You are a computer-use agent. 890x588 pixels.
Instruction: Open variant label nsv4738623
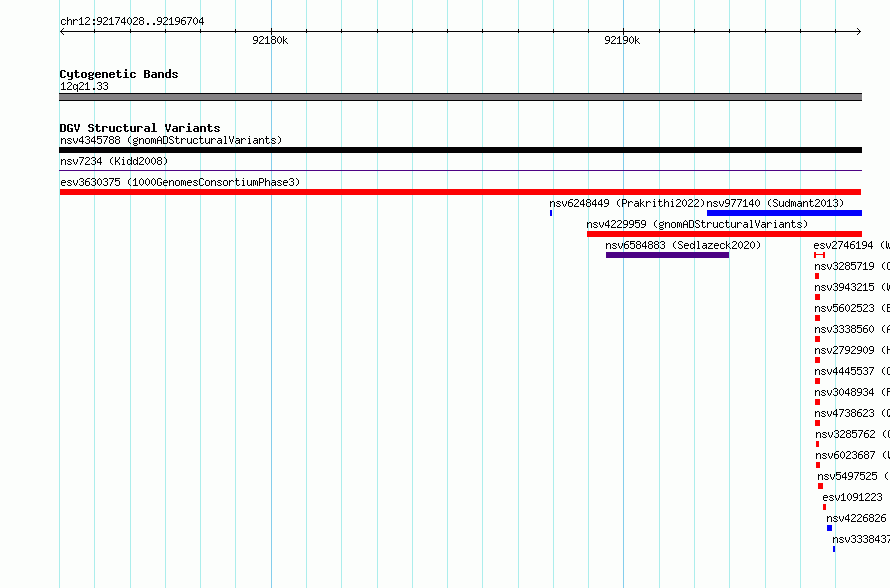[844, 413]
